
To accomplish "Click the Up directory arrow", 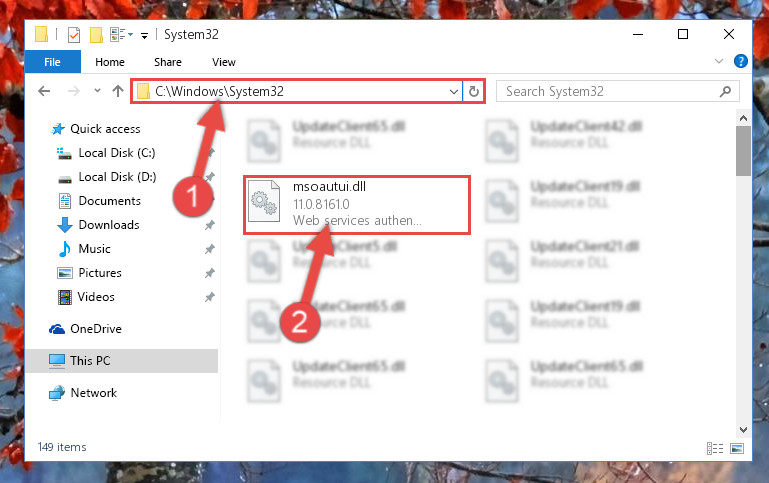I will click(x=118, y=91).
